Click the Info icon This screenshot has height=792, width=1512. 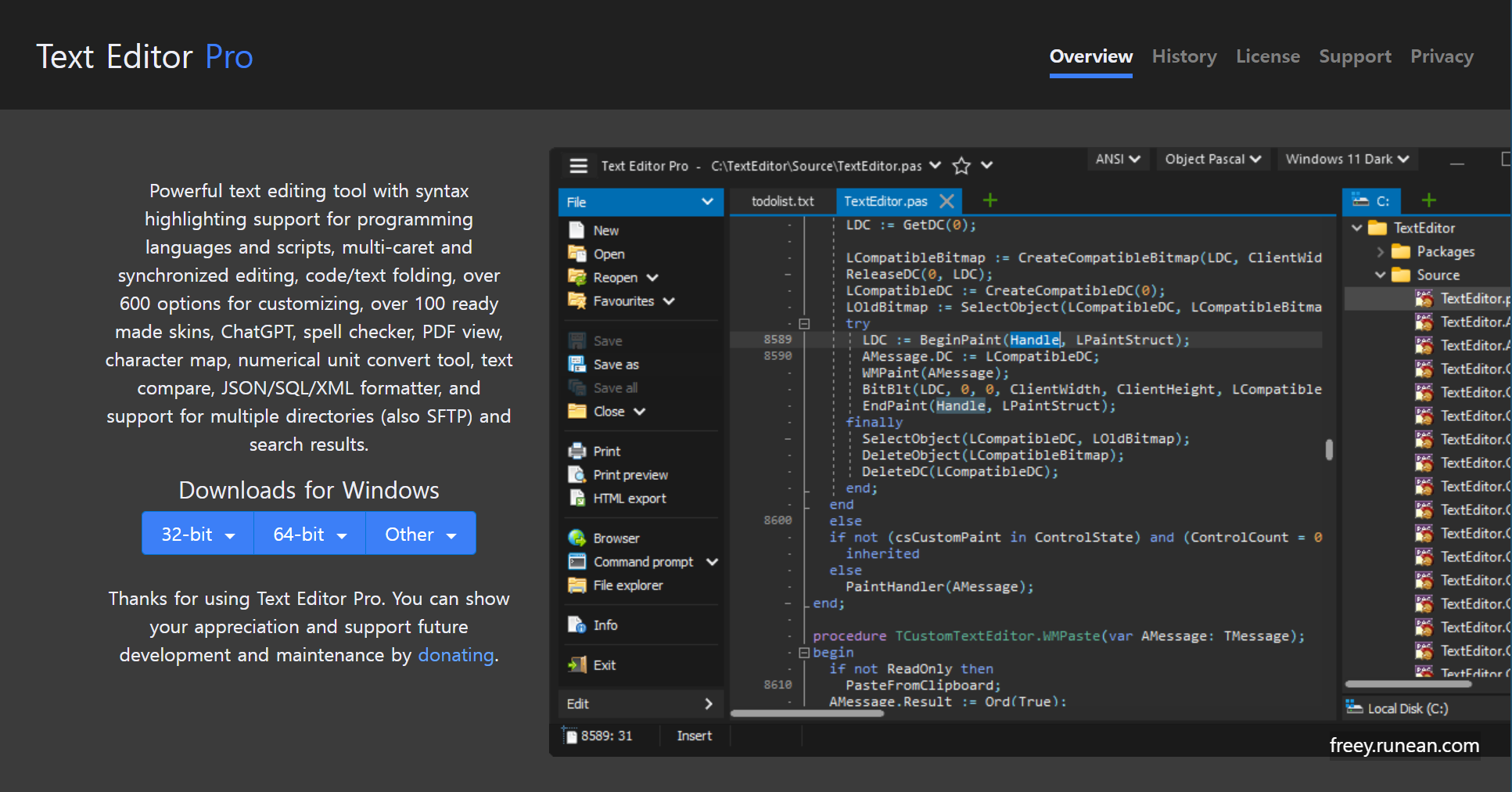tap(577, 625)
